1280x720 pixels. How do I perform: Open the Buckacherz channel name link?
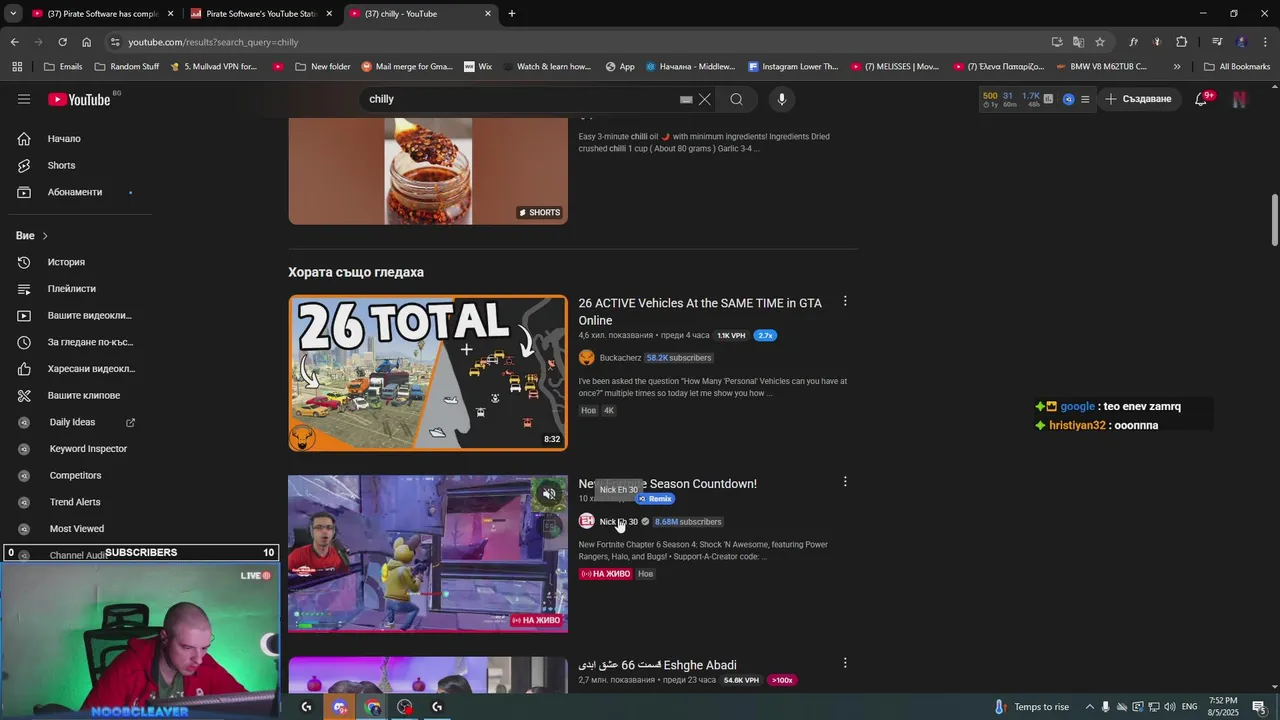pos(620,358)
